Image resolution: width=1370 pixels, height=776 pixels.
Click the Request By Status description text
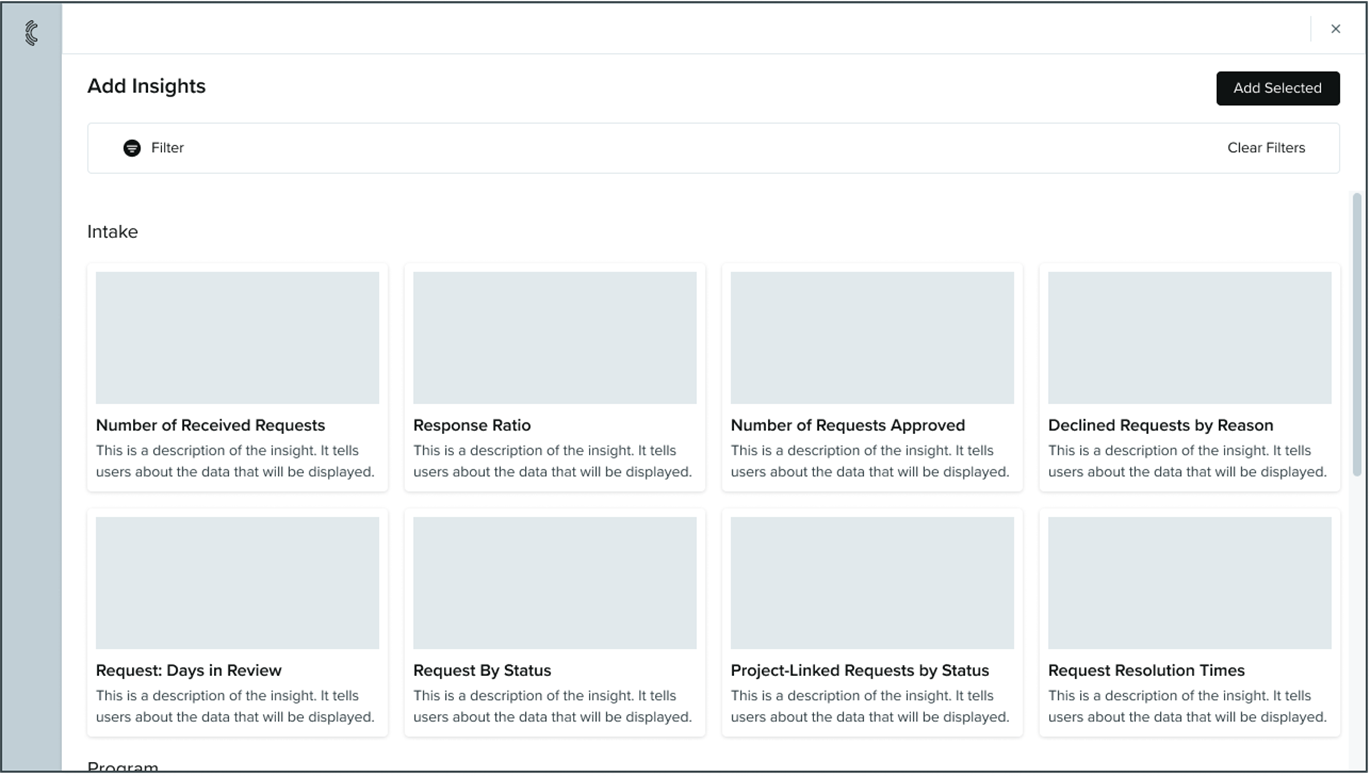(x=552, y=706)
